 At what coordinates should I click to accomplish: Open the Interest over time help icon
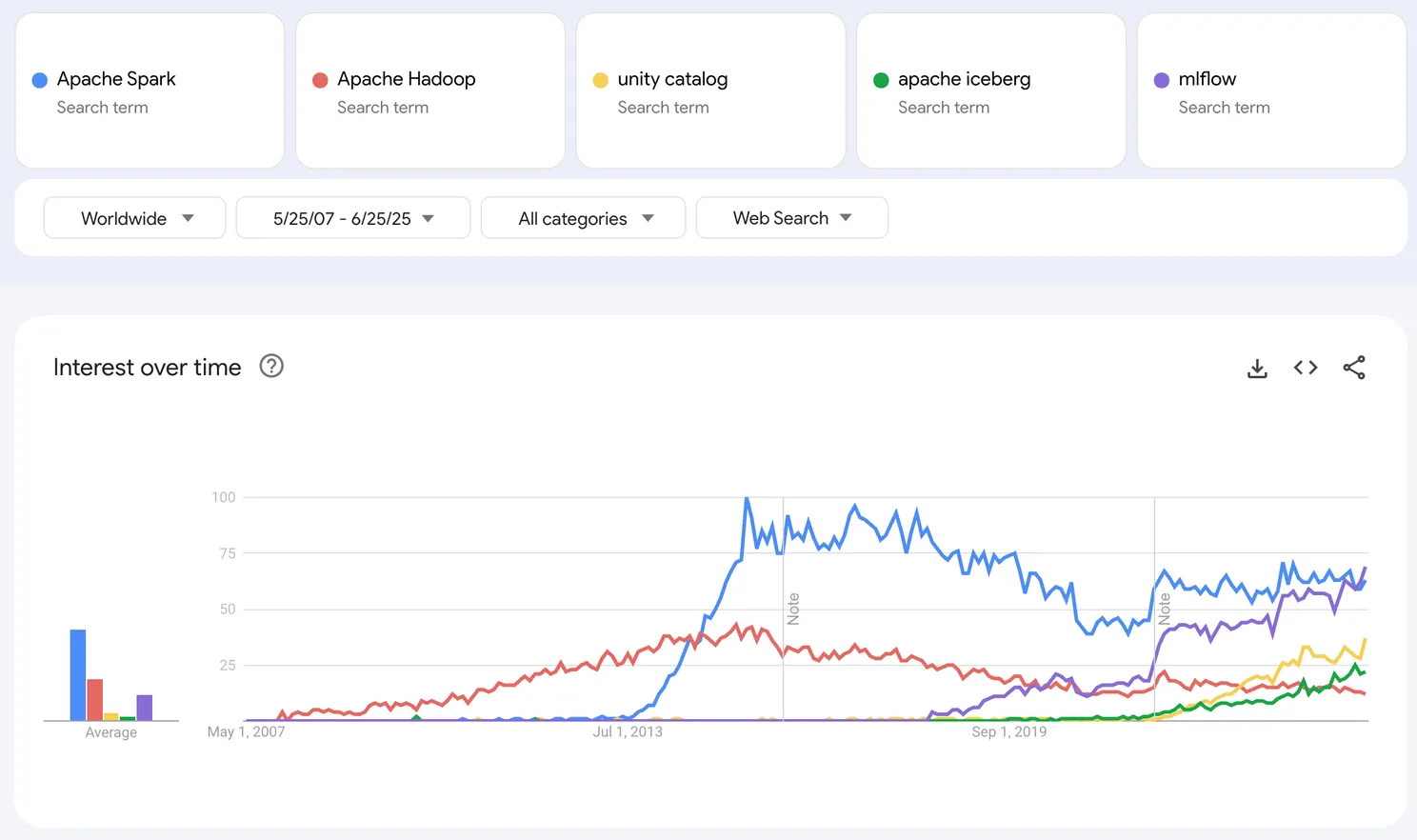coord(271,367)
